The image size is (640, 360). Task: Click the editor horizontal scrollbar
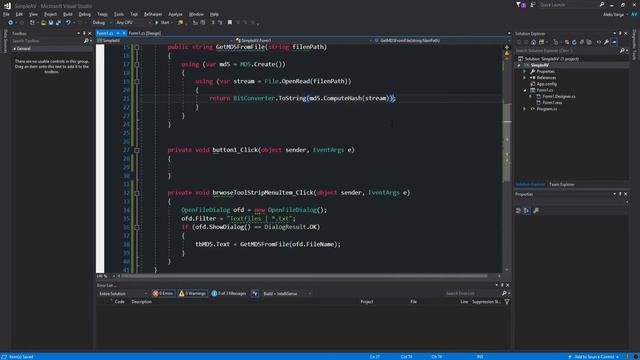pos(304,276)
